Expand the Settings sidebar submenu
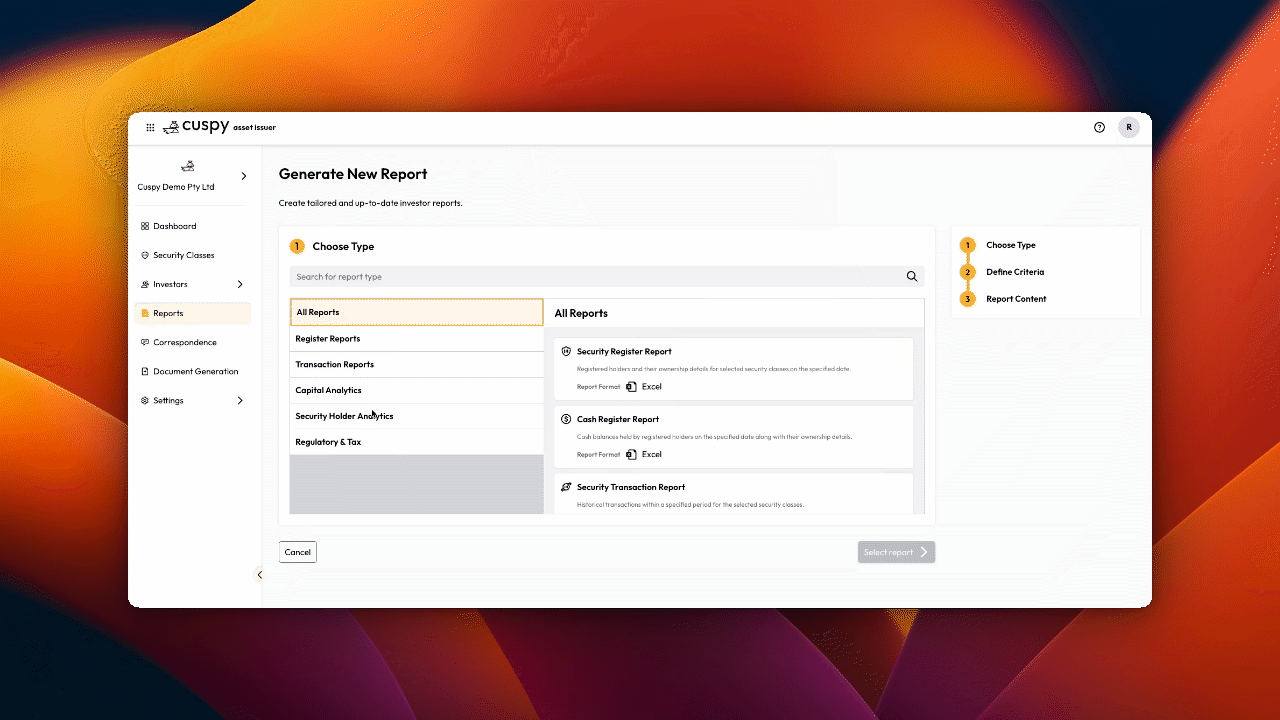 click(240, 401)
